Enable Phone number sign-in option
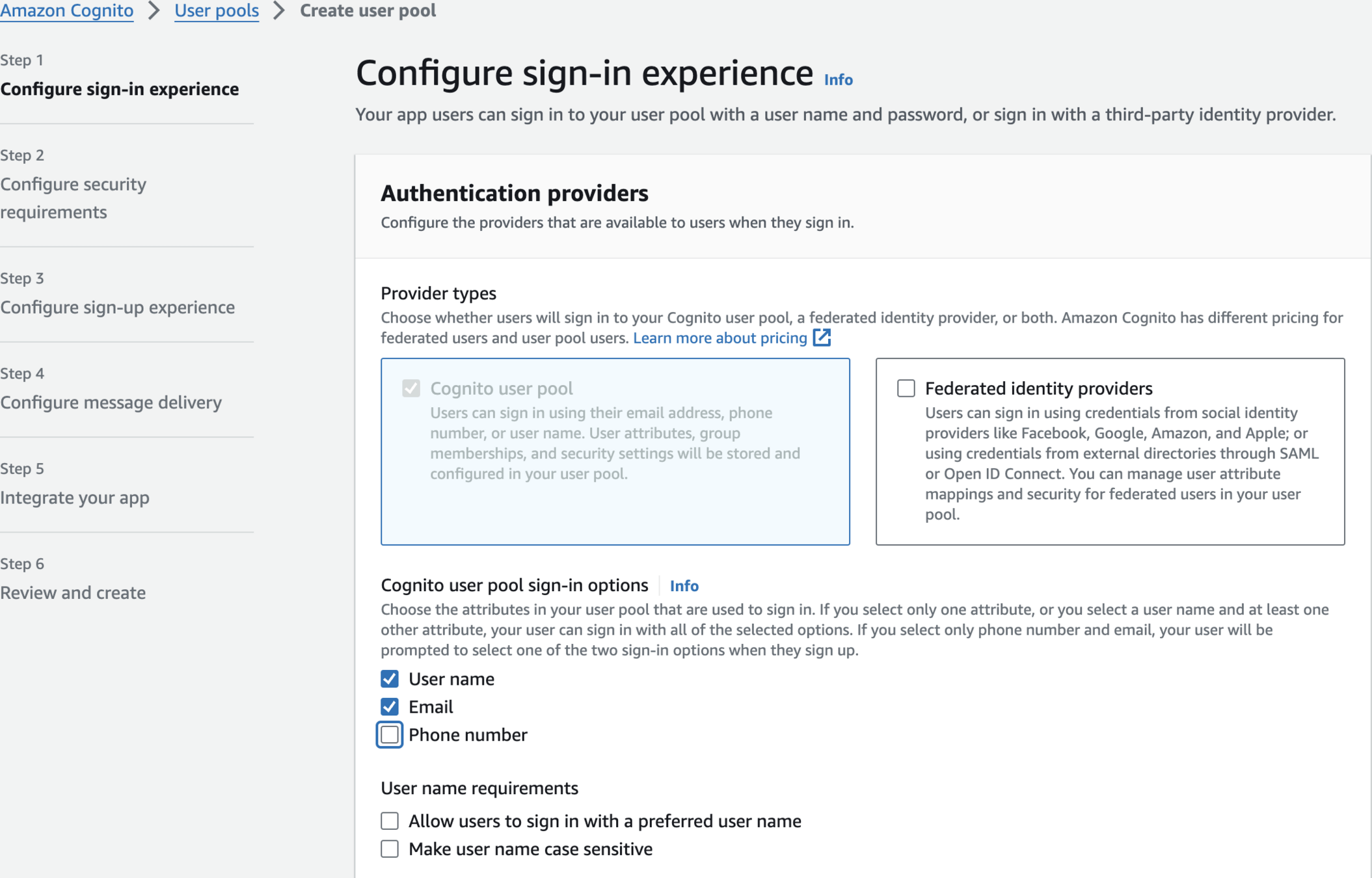The image size is (1372, 878). (x=390, y=735)
